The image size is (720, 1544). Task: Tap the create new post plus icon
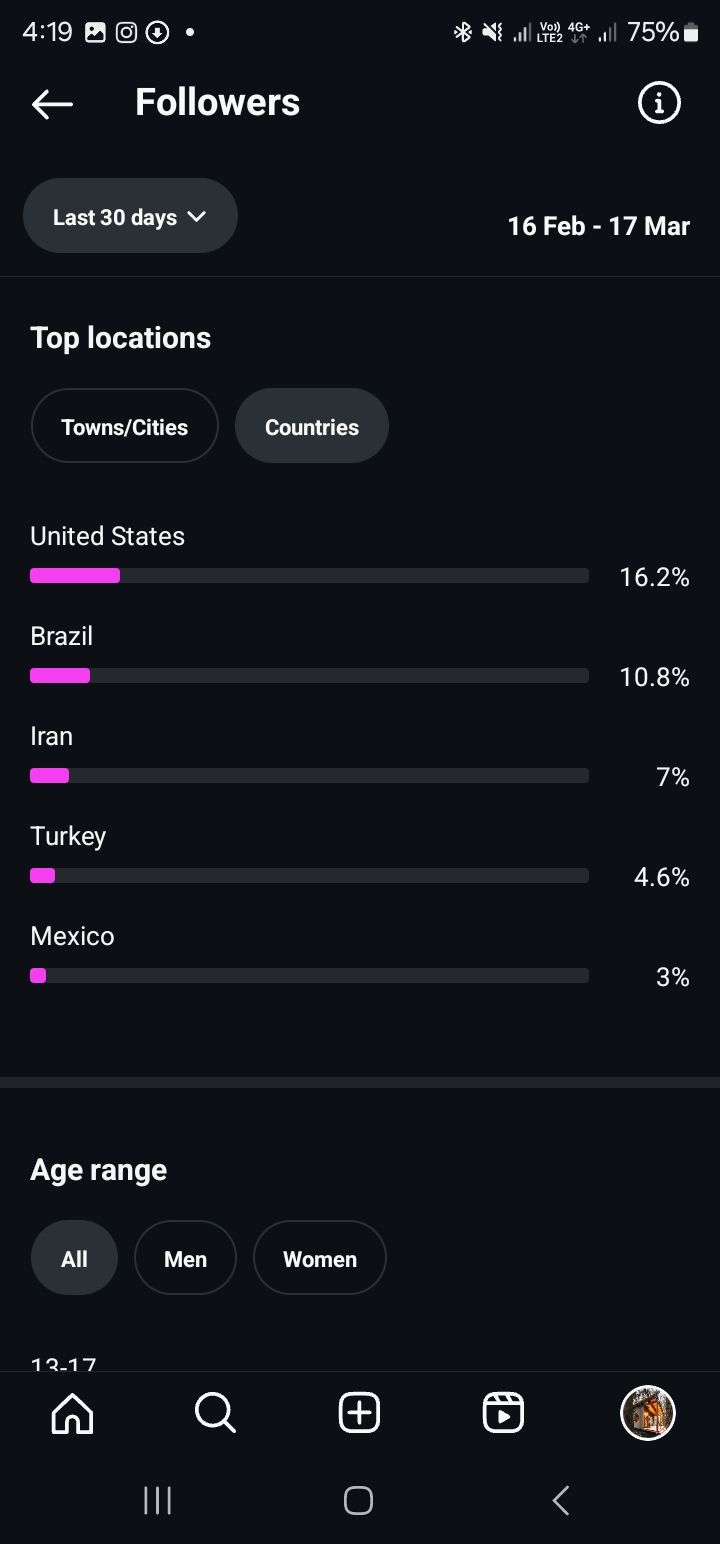click(359, 1413)
